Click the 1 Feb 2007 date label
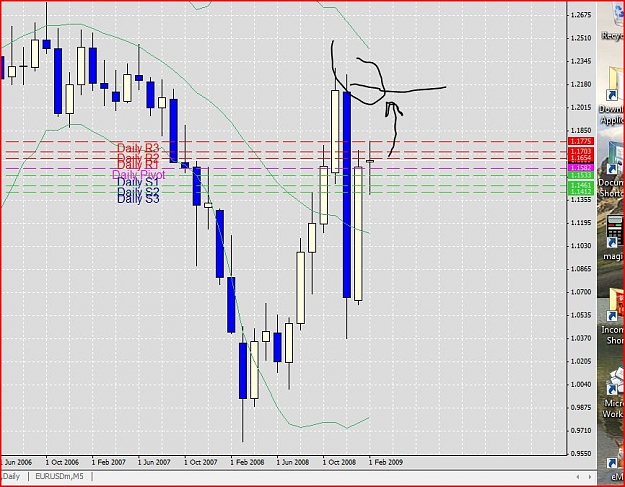The width and height of the screenshot is (625, 487). pos(108,462)
